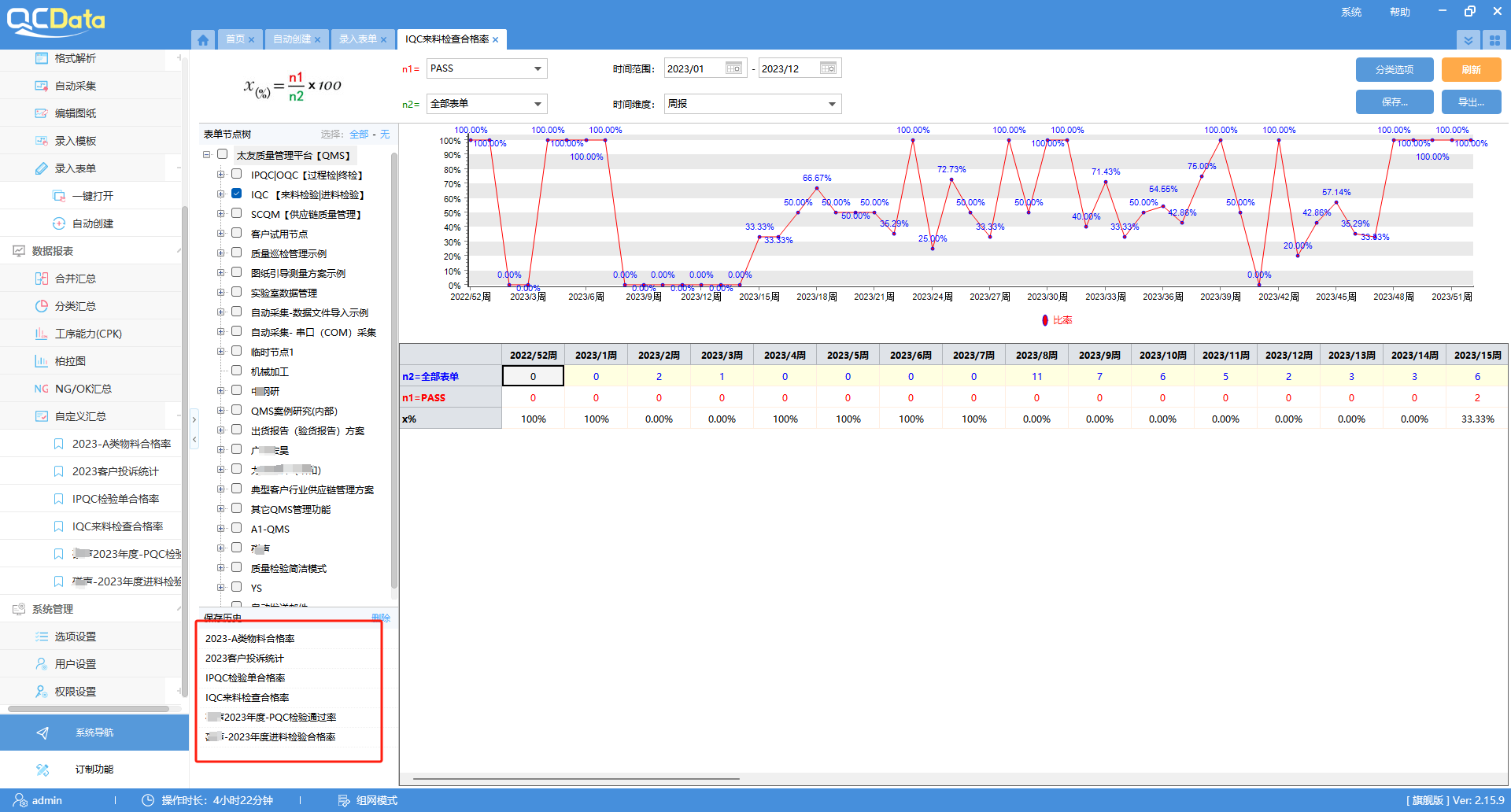Open the n1 PASS dropdown

click(538, 68)
